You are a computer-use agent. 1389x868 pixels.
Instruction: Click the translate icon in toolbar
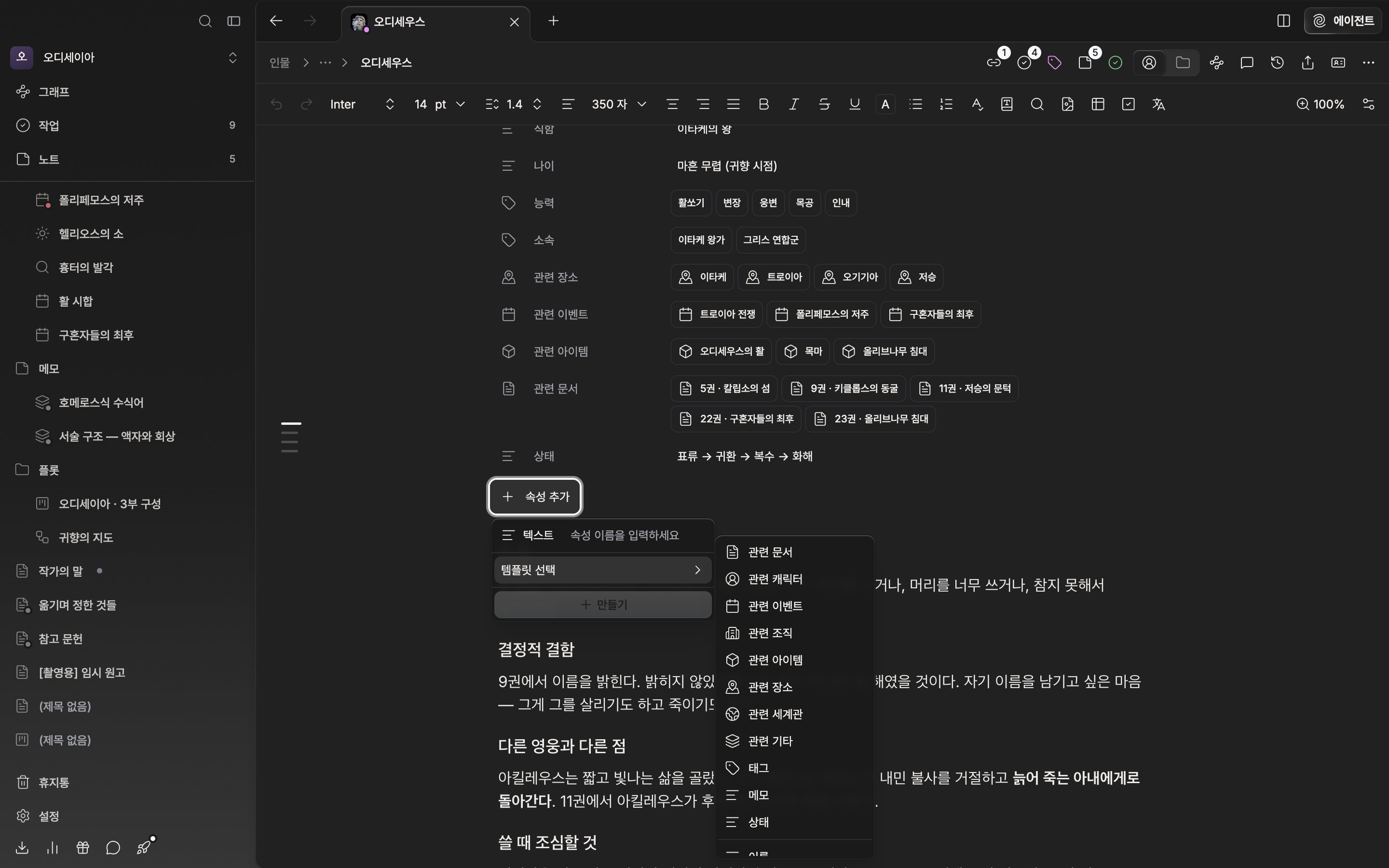coord(1158,104)
